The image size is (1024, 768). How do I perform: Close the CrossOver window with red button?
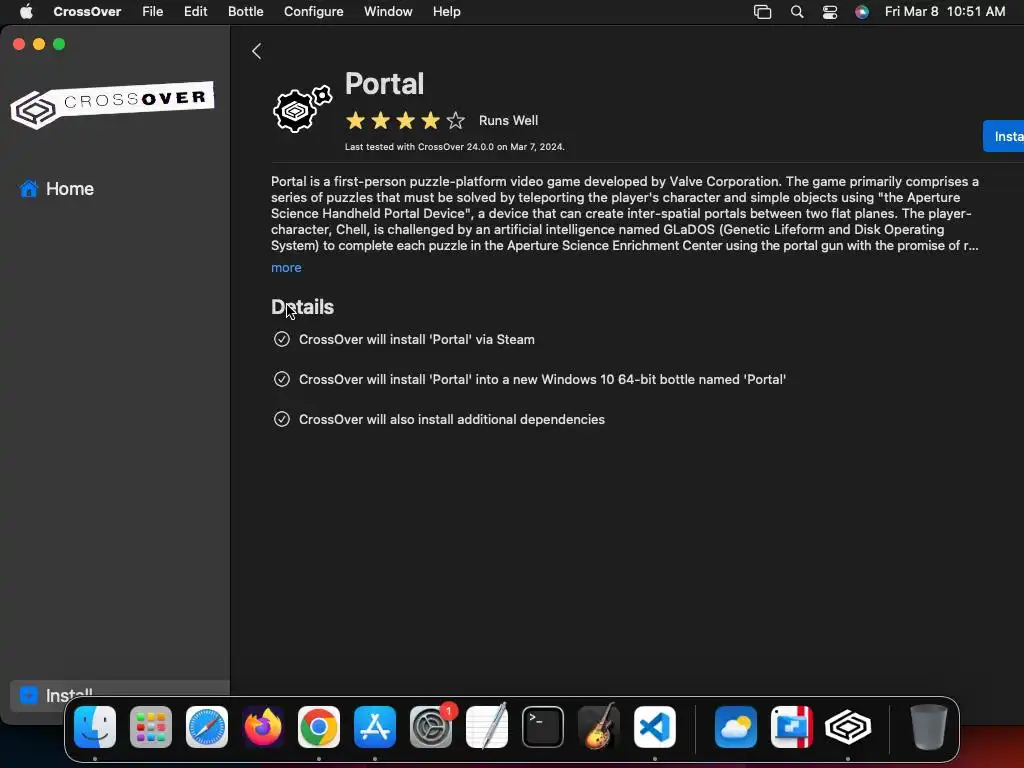pyautogui.click(x=19, y=44)
